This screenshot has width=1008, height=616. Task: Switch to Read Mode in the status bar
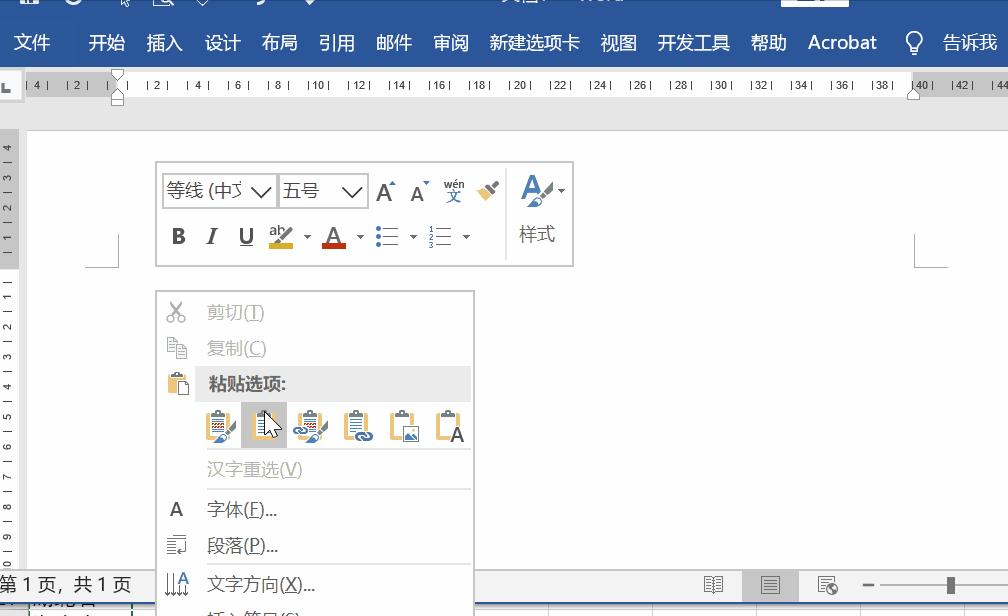tap(714, 584)
